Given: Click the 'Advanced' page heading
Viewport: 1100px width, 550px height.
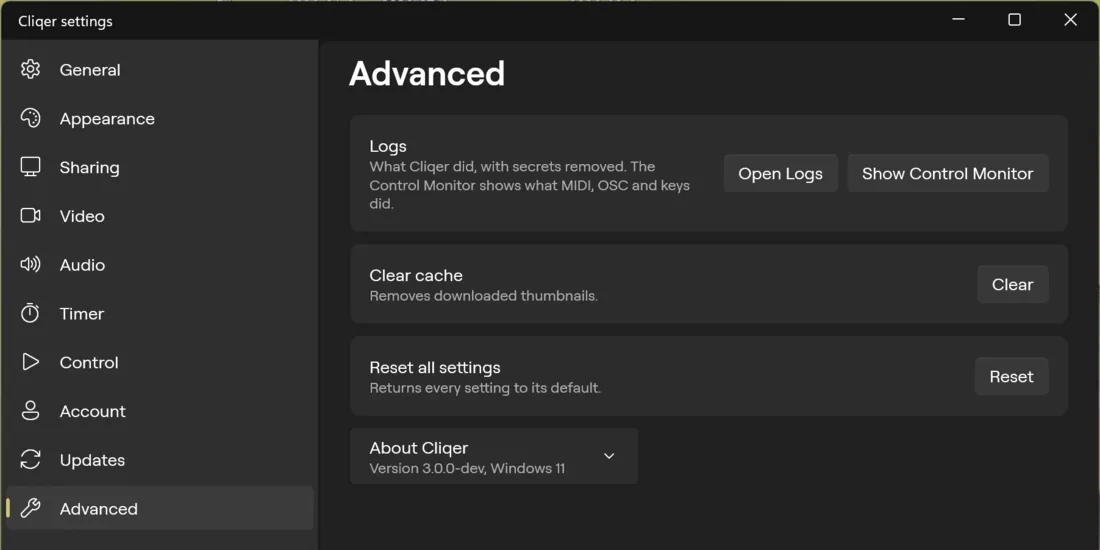Looking at the screenshot, I should tap(427, 73).
